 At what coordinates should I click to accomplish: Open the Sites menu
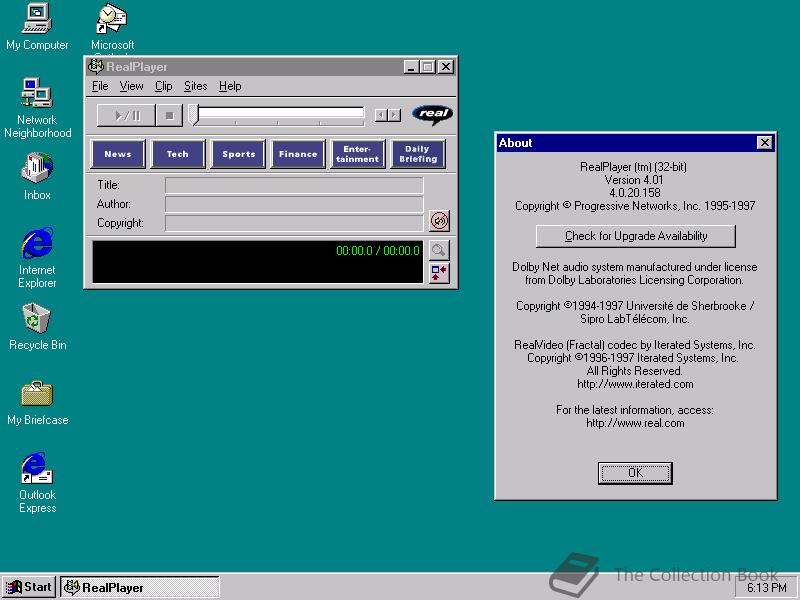(195, 86)
